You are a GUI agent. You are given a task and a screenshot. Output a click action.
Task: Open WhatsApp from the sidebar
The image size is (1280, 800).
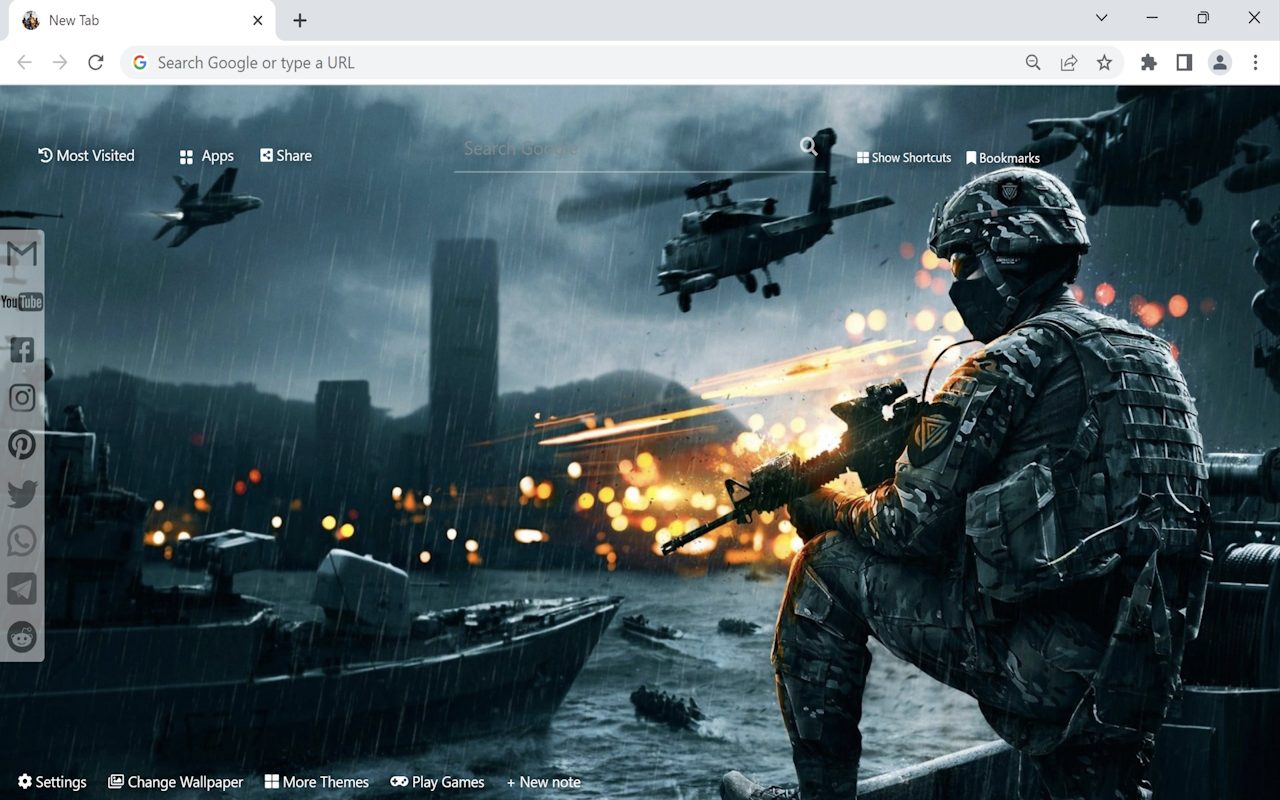[21, 541]
